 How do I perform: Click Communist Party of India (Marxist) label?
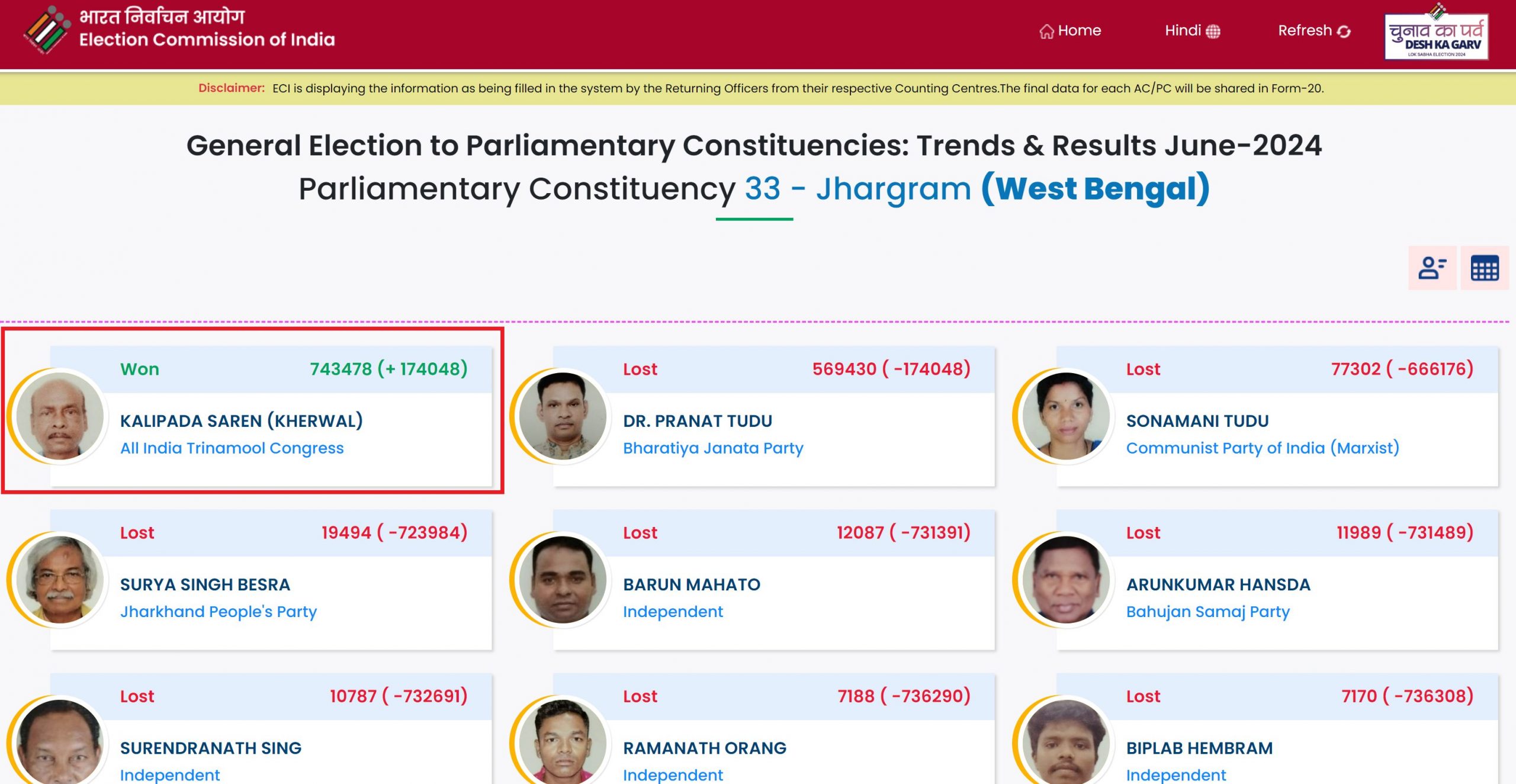pos(1263,448)
